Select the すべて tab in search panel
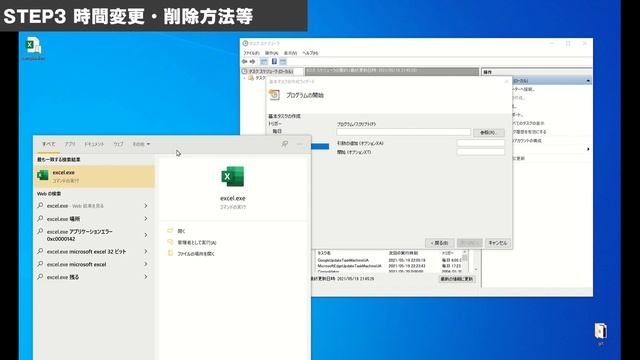 [x=48, y=144]
